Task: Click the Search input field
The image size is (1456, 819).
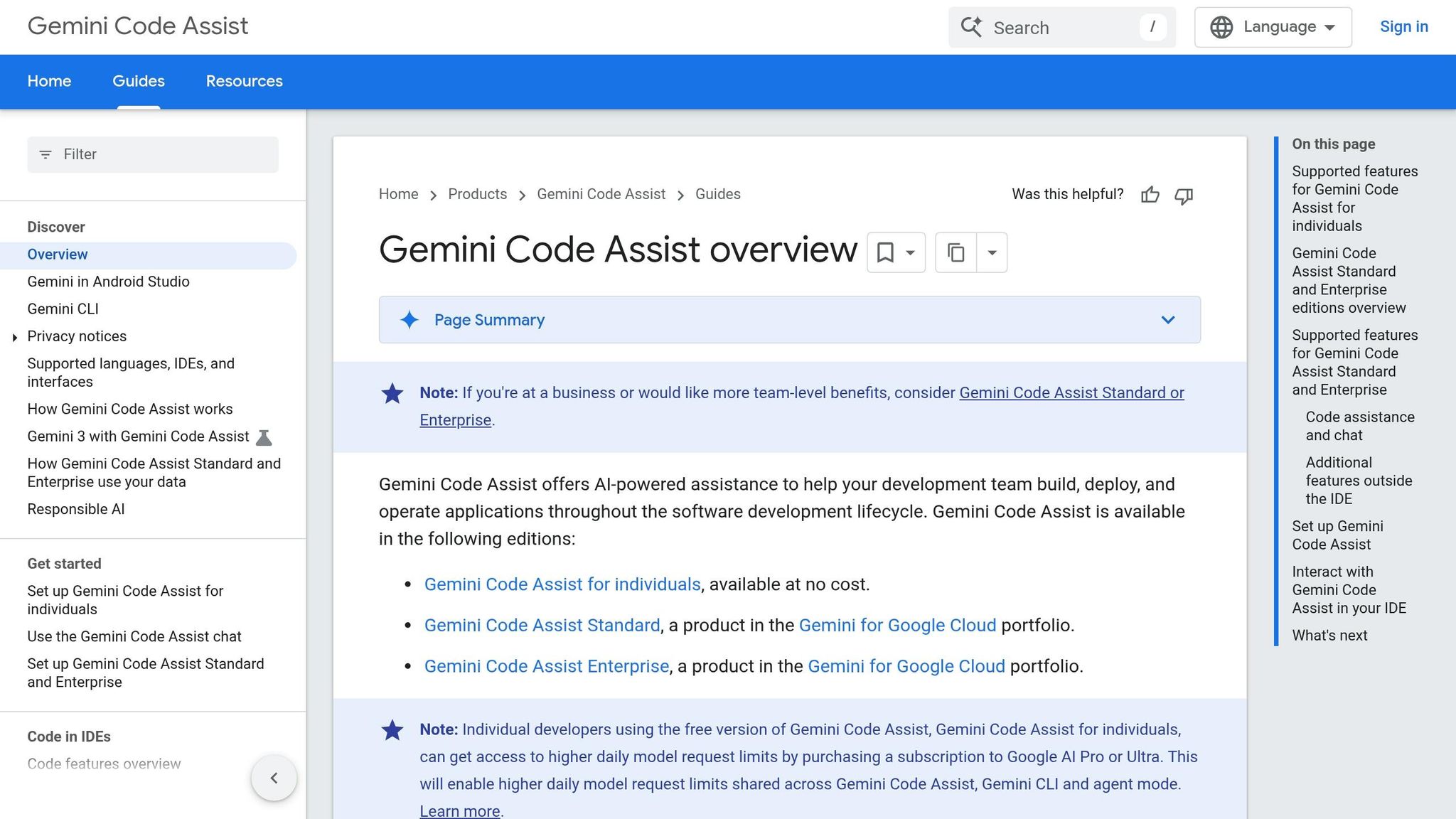Action: [1062, 27]
